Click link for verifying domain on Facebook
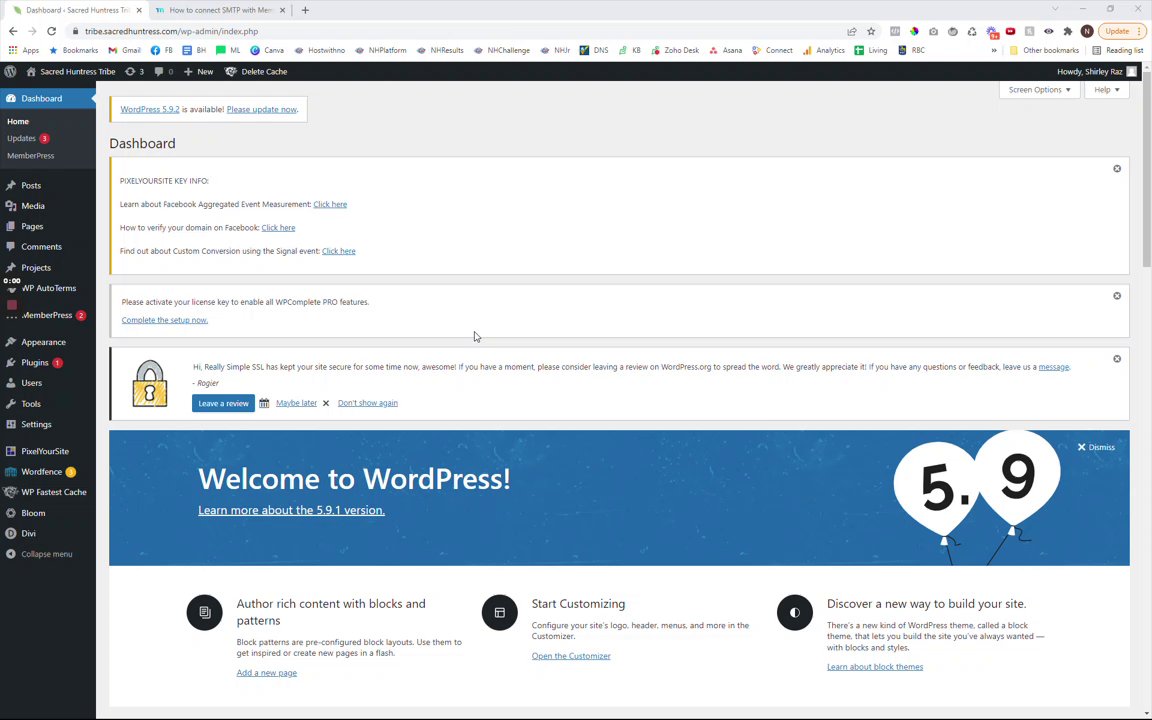1152x720 pixels. [x=278, y=228]
